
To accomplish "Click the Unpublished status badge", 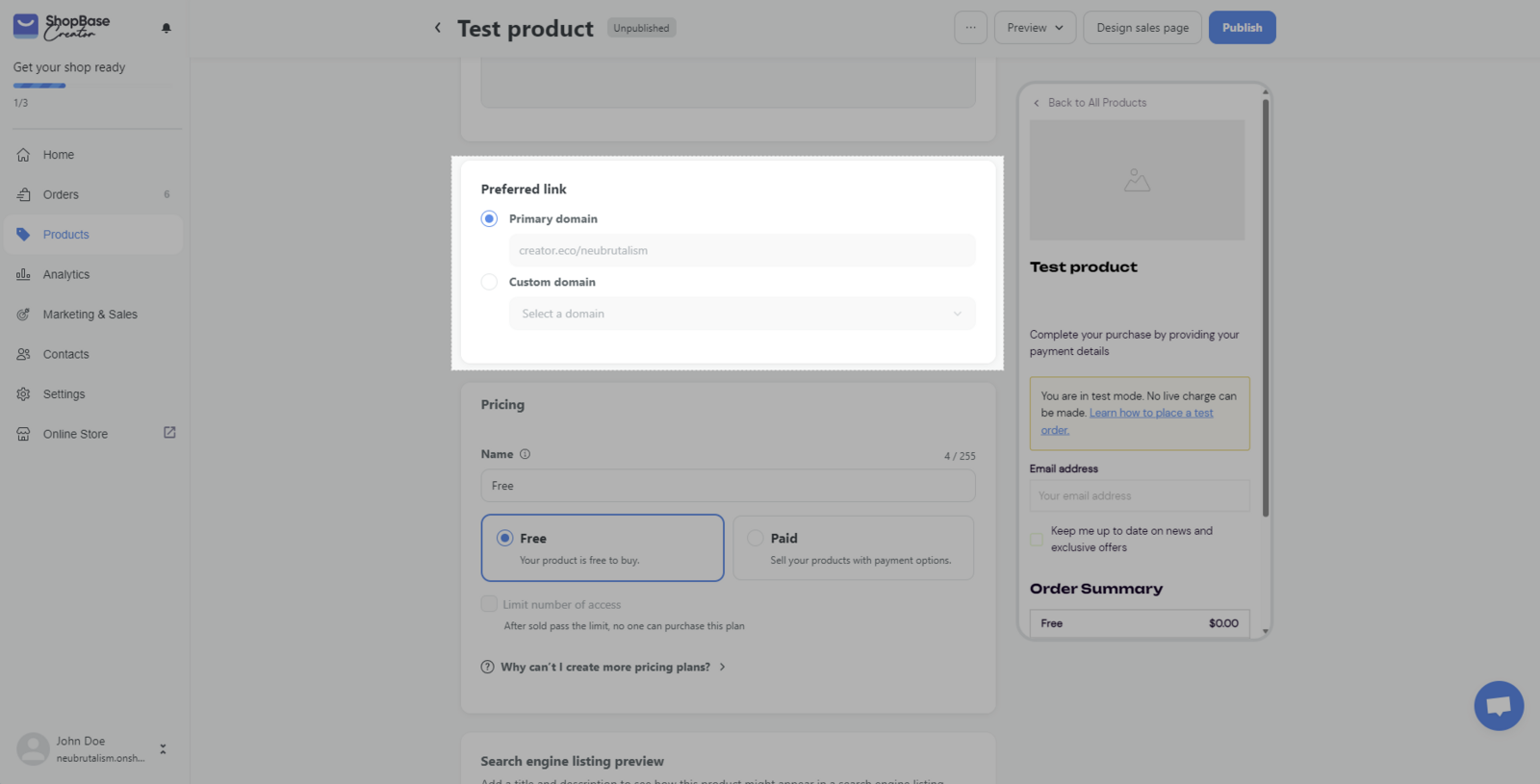I will (641, 28).
